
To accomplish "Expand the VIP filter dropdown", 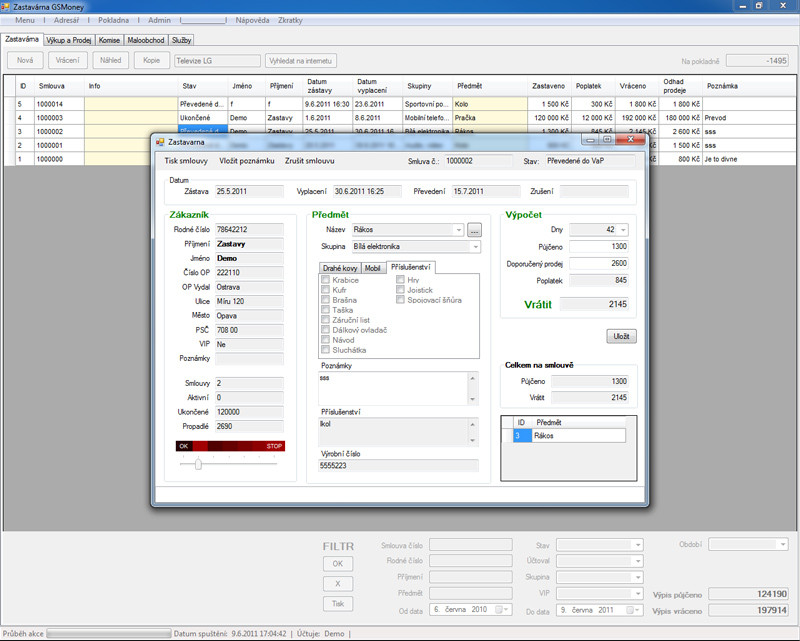I will coord(638,594).
